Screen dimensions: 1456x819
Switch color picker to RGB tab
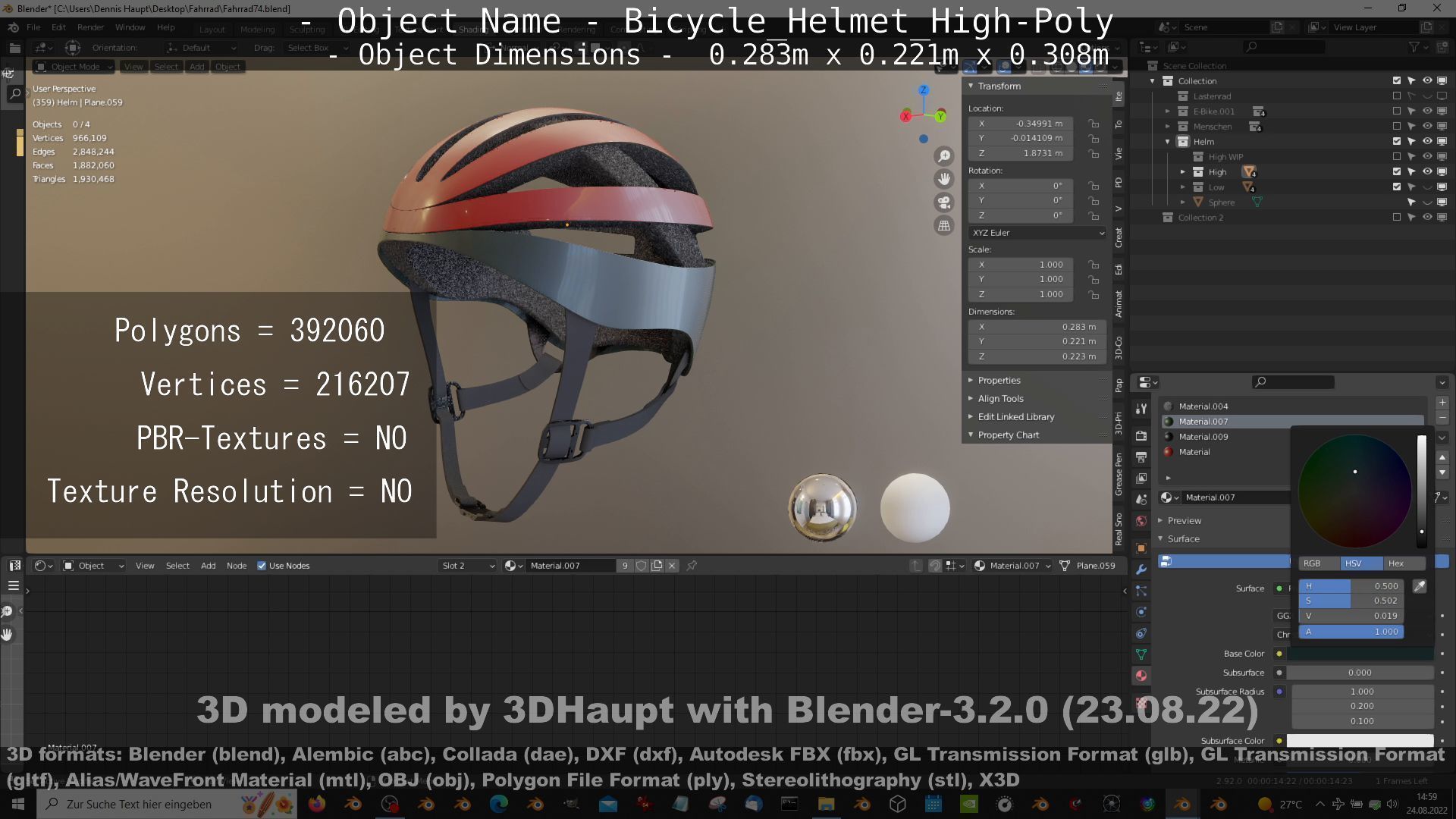(1319, 563)
